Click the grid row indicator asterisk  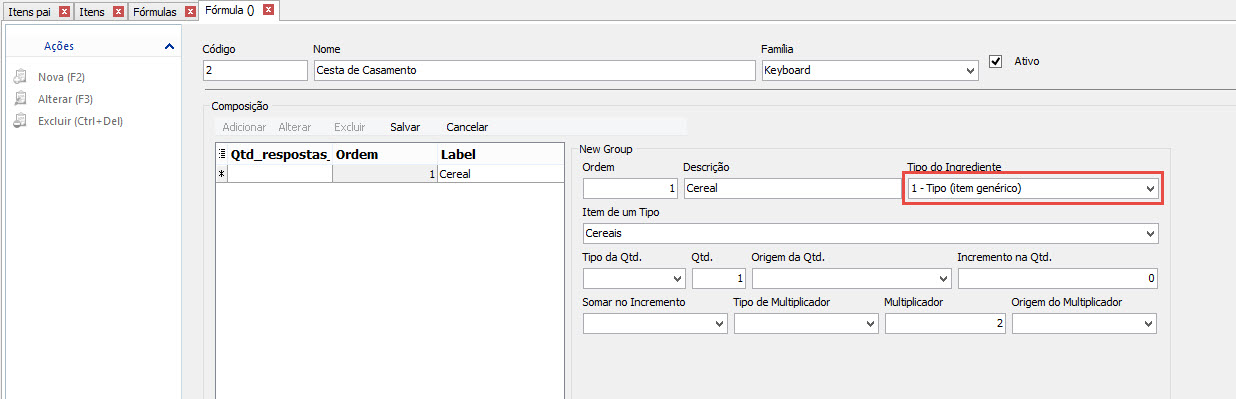tap(222, 174)
